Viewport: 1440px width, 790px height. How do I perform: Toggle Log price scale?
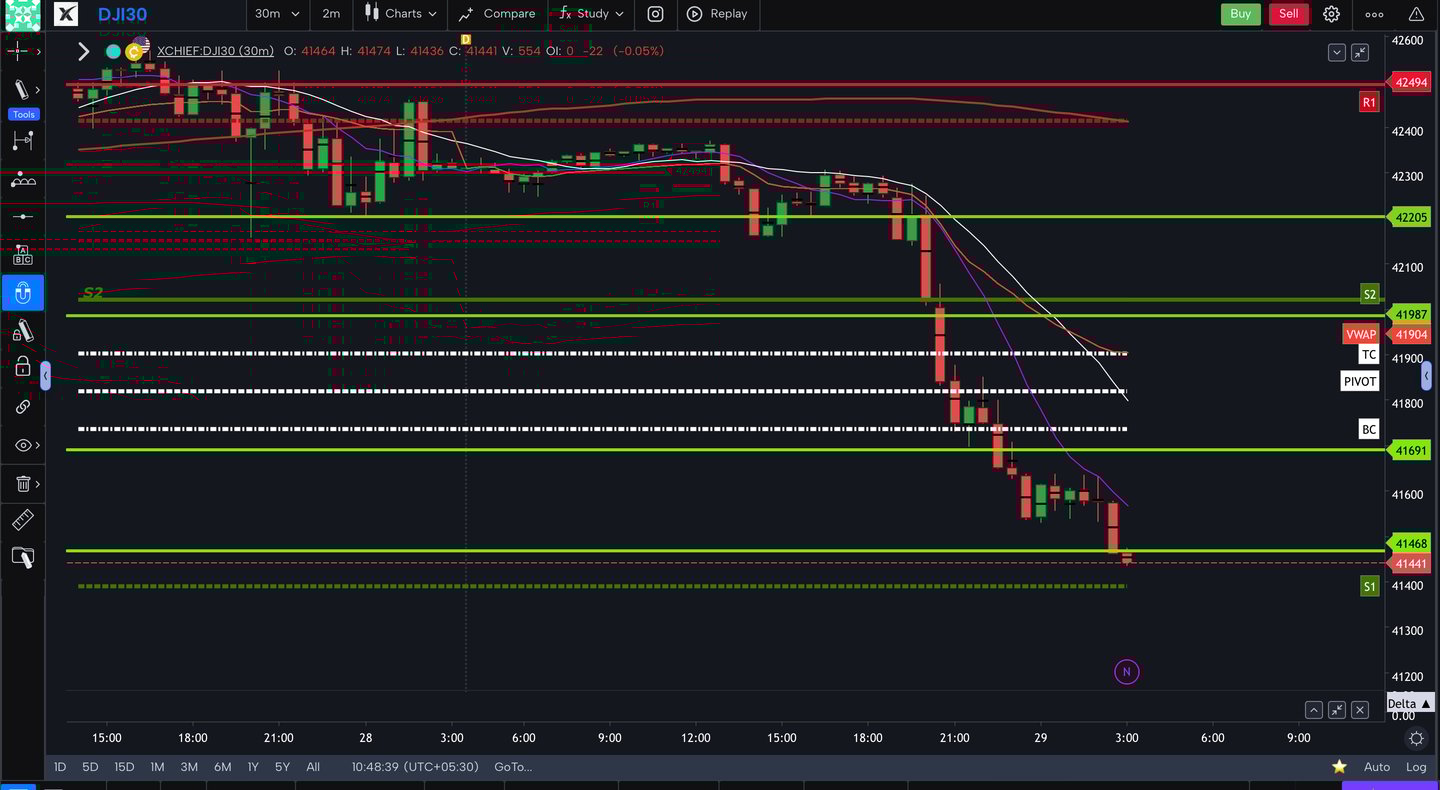1416,767
